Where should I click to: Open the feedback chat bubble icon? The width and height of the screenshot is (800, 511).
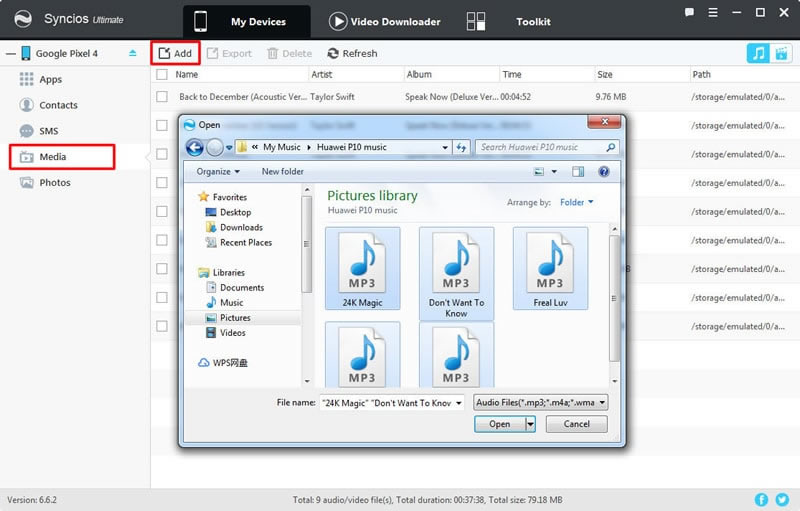point(689,12)
